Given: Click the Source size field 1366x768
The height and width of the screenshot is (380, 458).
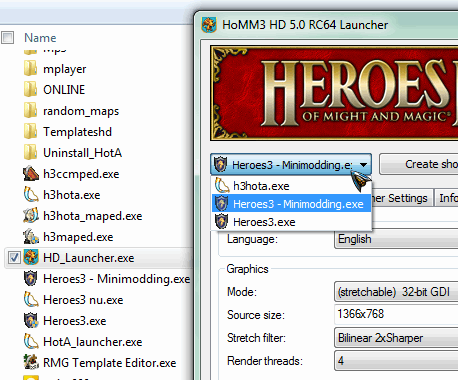Looking at the screenshot, I should [396, 314].
